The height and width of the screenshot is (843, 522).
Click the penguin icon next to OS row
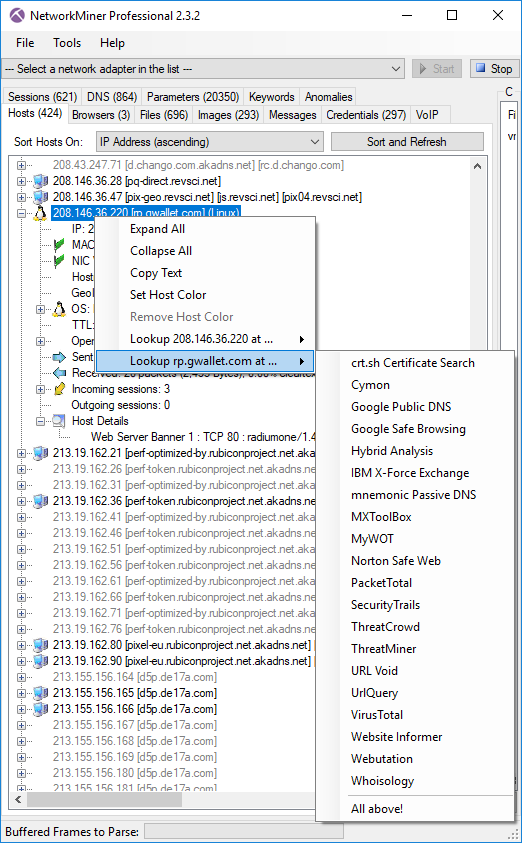coord(59,309)
